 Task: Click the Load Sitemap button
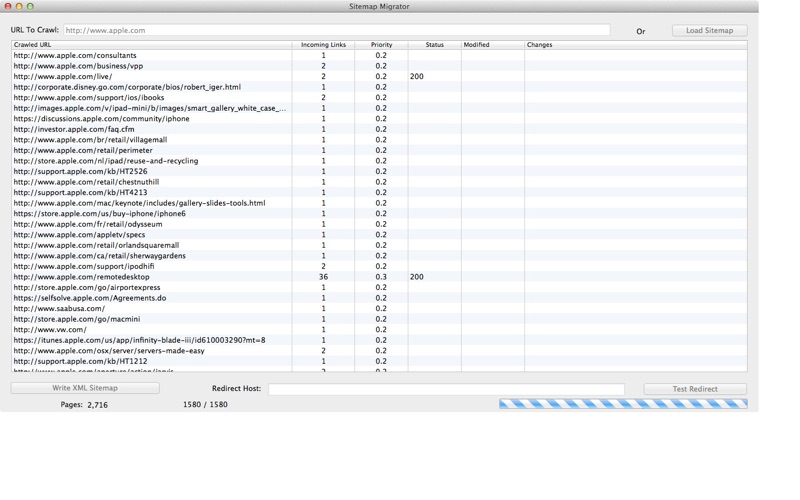point(709,31)
